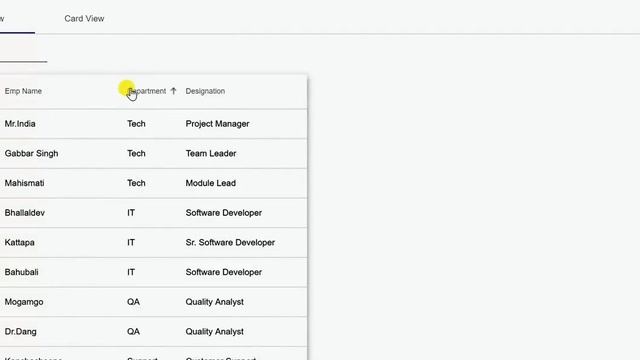This screenshot has width=640, height=360.
Task: Sort by the Department column header
Action: tap(147, 91)
